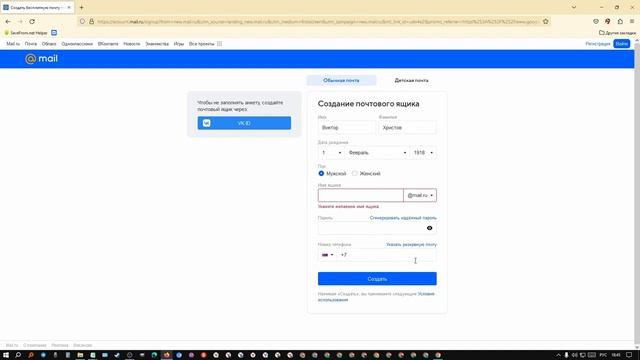Switch to Детская почта tab
640x360 pixels.
tap(411, 80)
